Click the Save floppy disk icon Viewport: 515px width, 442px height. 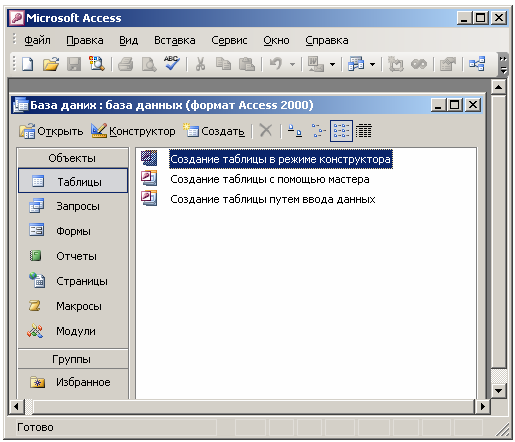pyautogui.click(x=74, y=64)
